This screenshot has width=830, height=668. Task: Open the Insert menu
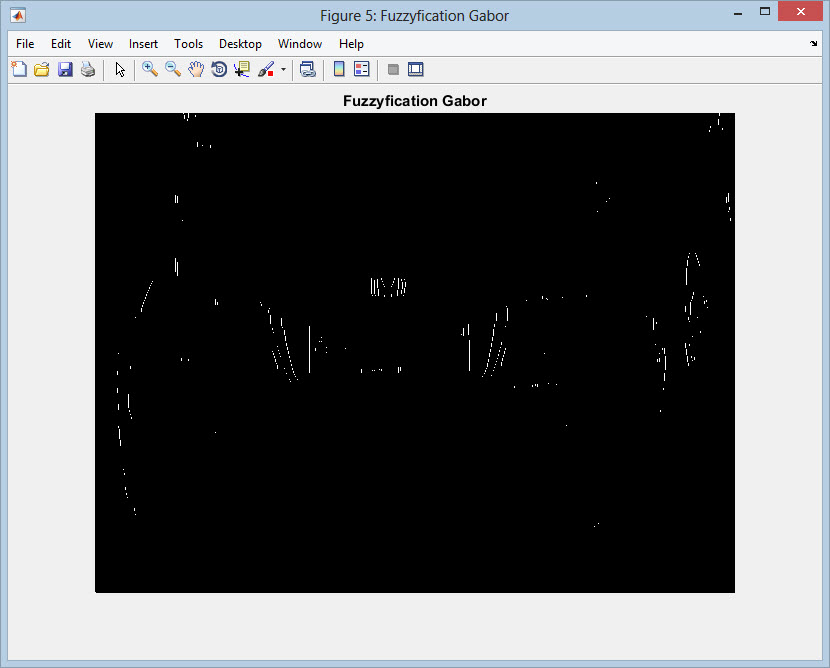[x=143, y=44]
